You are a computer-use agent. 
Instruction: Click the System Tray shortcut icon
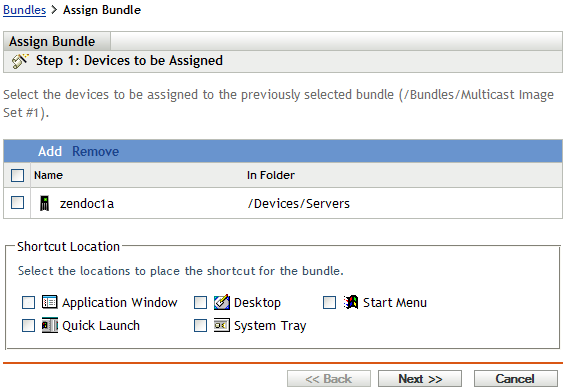221,325
